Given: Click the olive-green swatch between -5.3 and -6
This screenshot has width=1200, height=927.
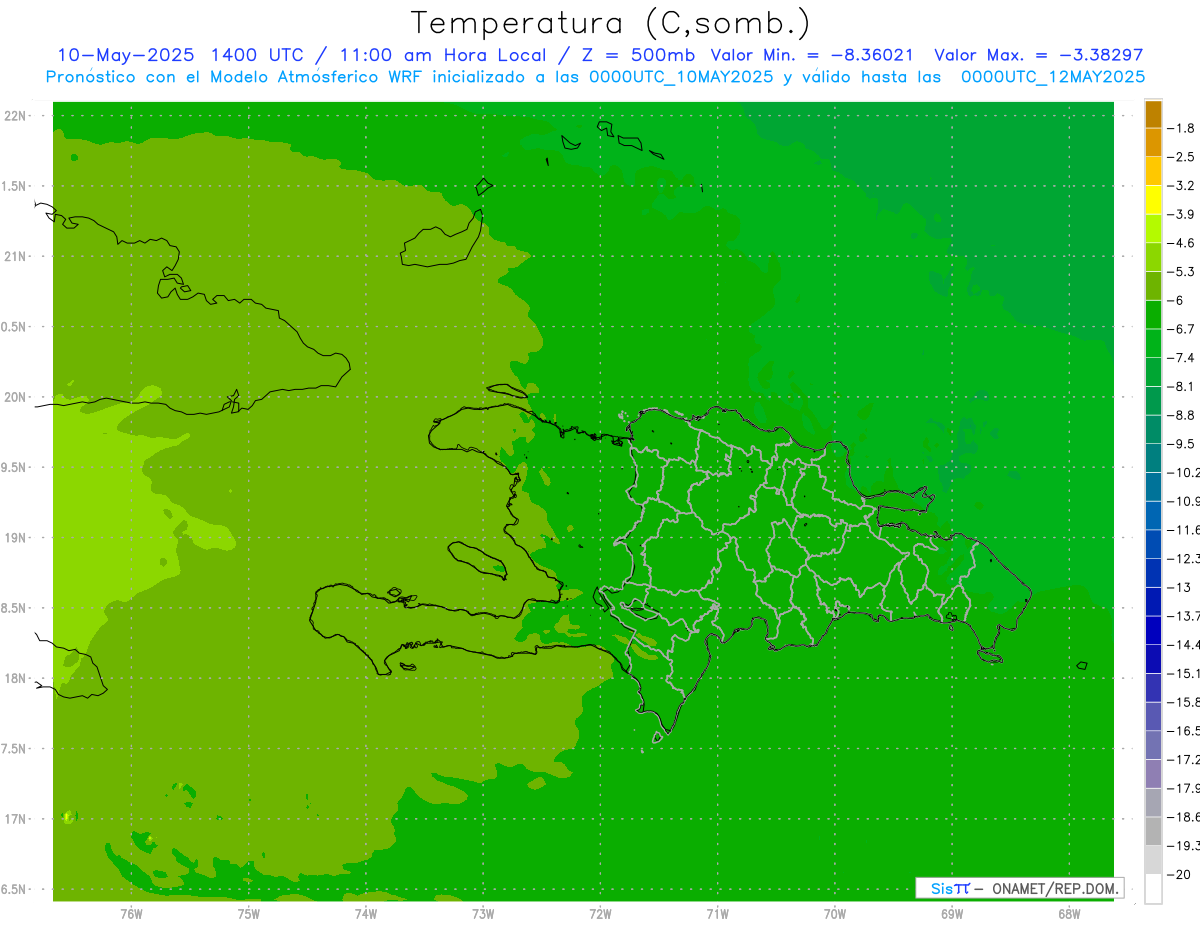Looking at the screenshot, I should [x=1153, y=286].
